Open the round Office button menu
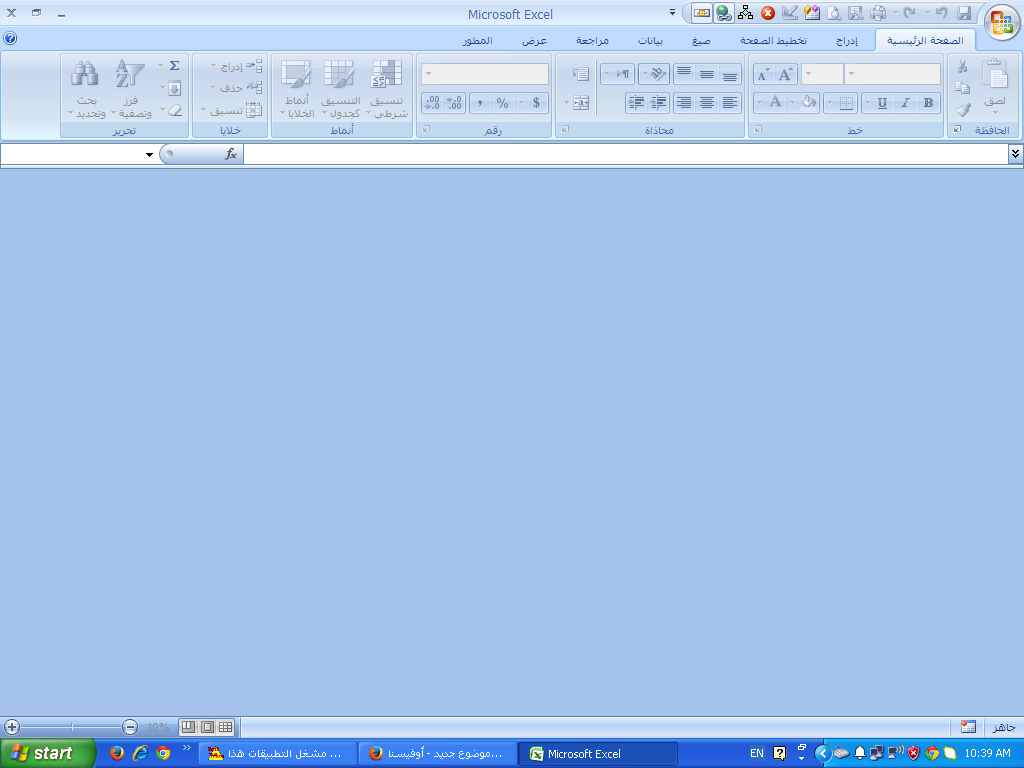Image resolution: width=1024 pixels, height=768 pixels. [1001, 22]
